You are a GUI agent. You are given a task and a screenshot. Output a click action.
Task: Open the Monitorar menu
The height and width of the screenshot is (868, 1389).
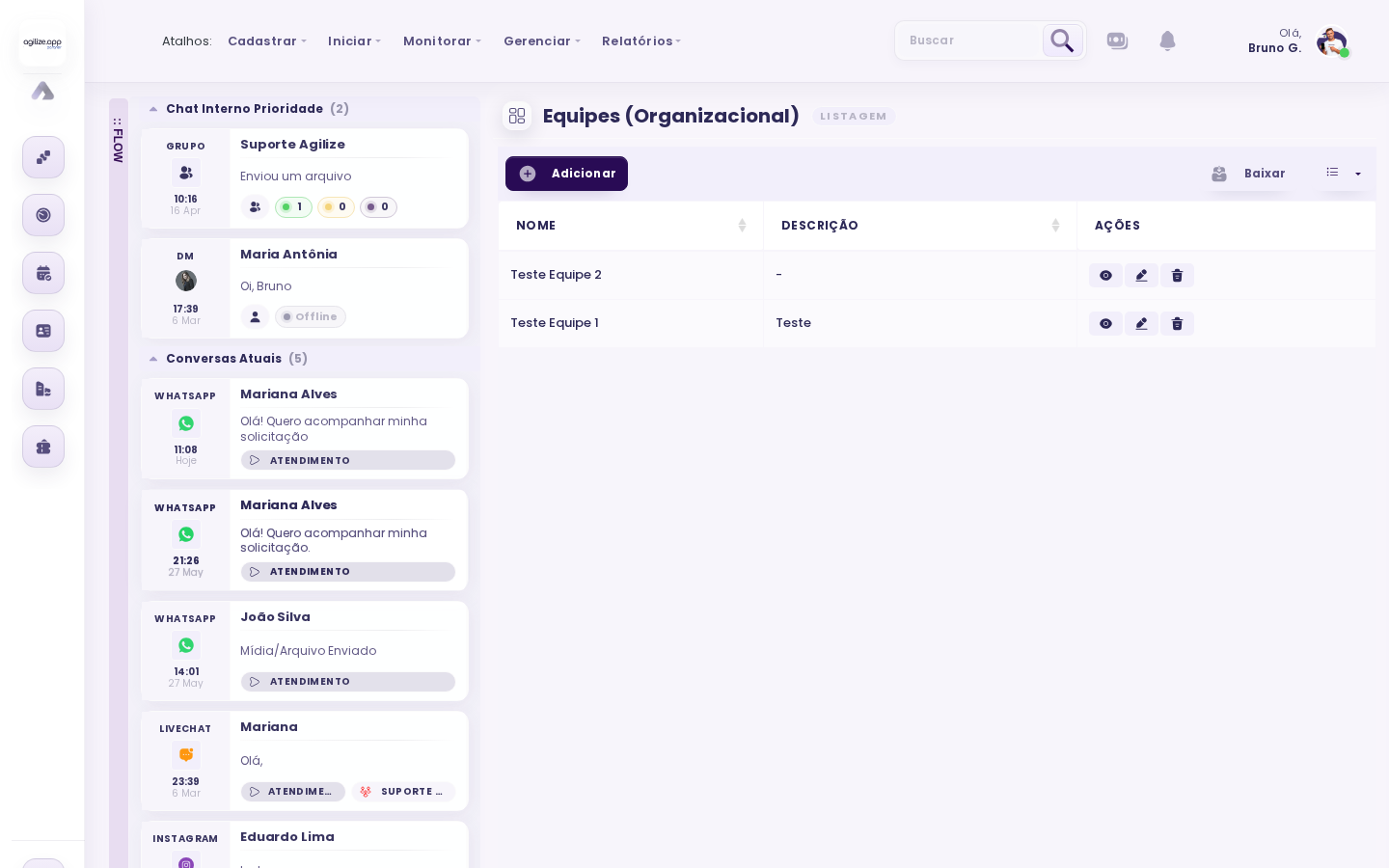tap(442, 41)
